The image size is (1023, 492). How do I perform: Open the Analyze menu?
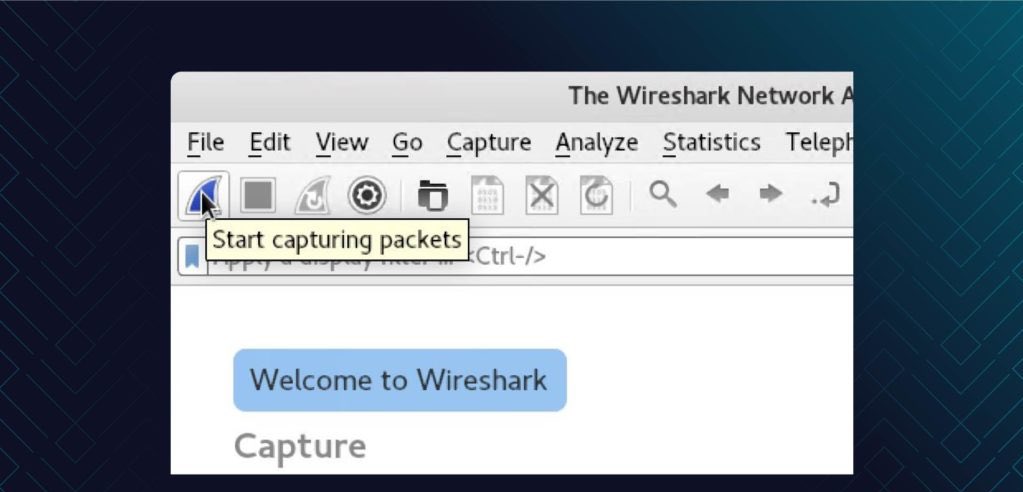pyautogui.click(x=597, y=142)
